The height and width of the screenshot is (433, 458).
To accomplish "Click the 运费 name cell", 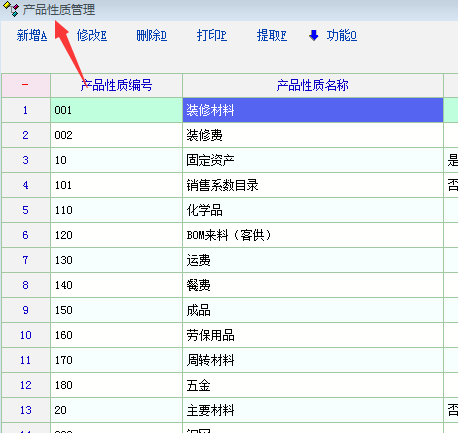I will pos(313,260).
